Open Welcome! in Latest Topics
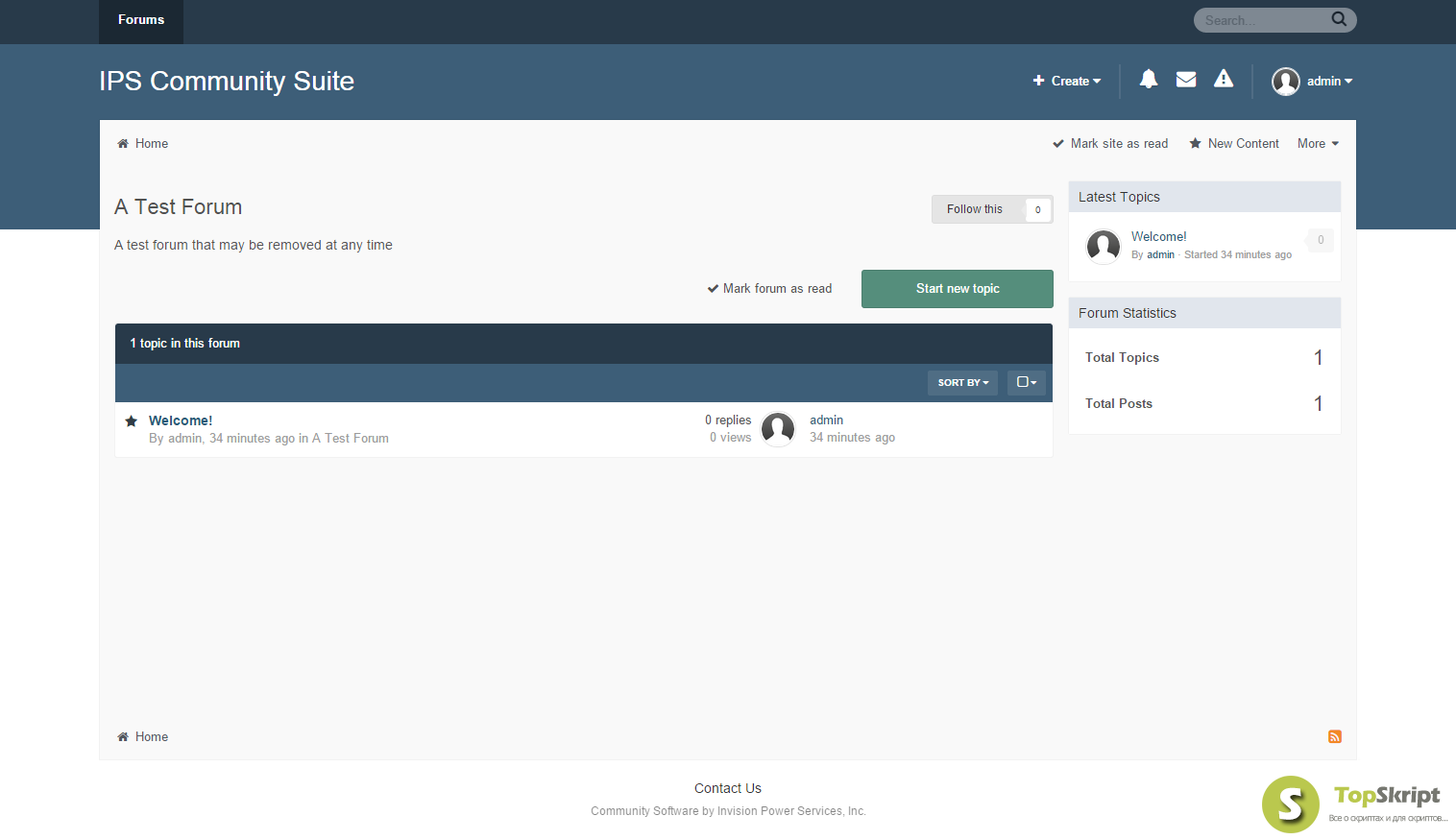 [1158, 237]
